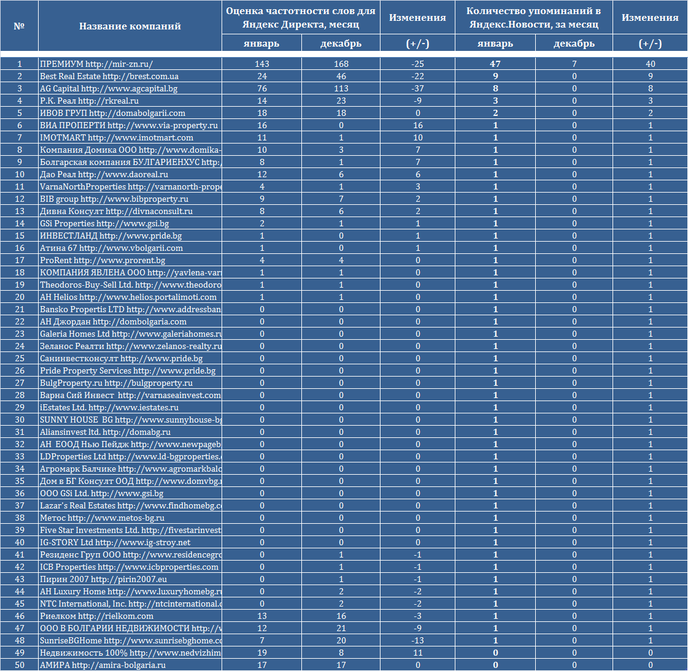This screenshot has height=671, width=688.
Task: Click the 'Дивна Консулт' company cell
Action: [130, 211]
